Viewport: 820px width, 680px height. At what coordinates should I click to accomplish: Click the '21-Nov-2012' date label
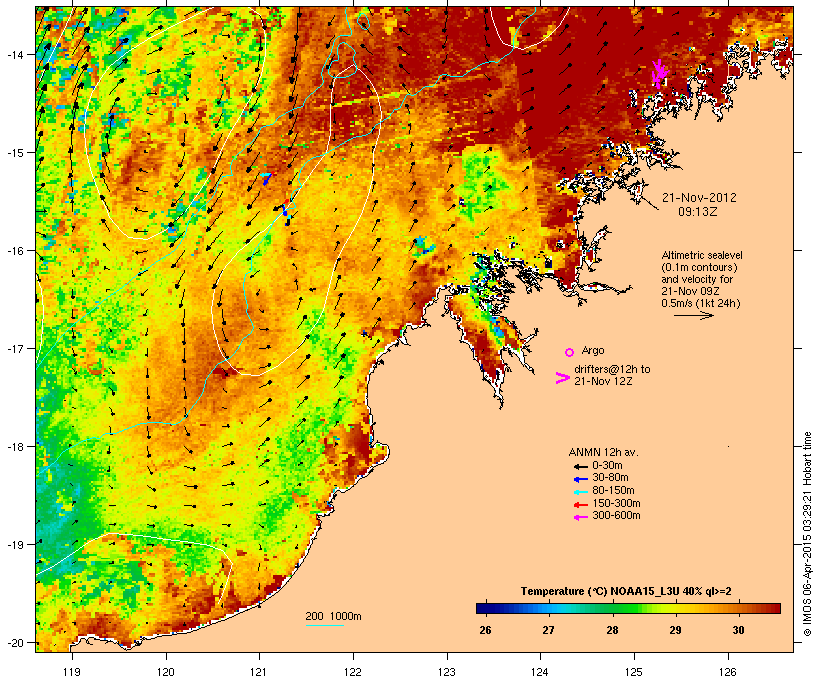pos(699,198)
